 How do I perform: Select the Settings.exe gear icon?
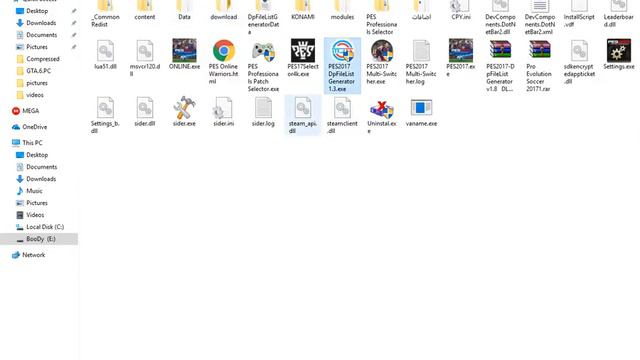click(x=619, y=51)
